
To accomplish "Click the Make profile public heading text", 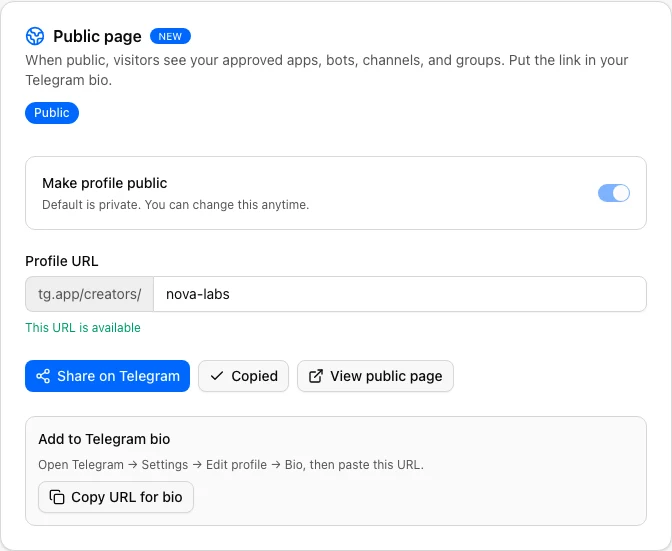I will pos(105,183).
